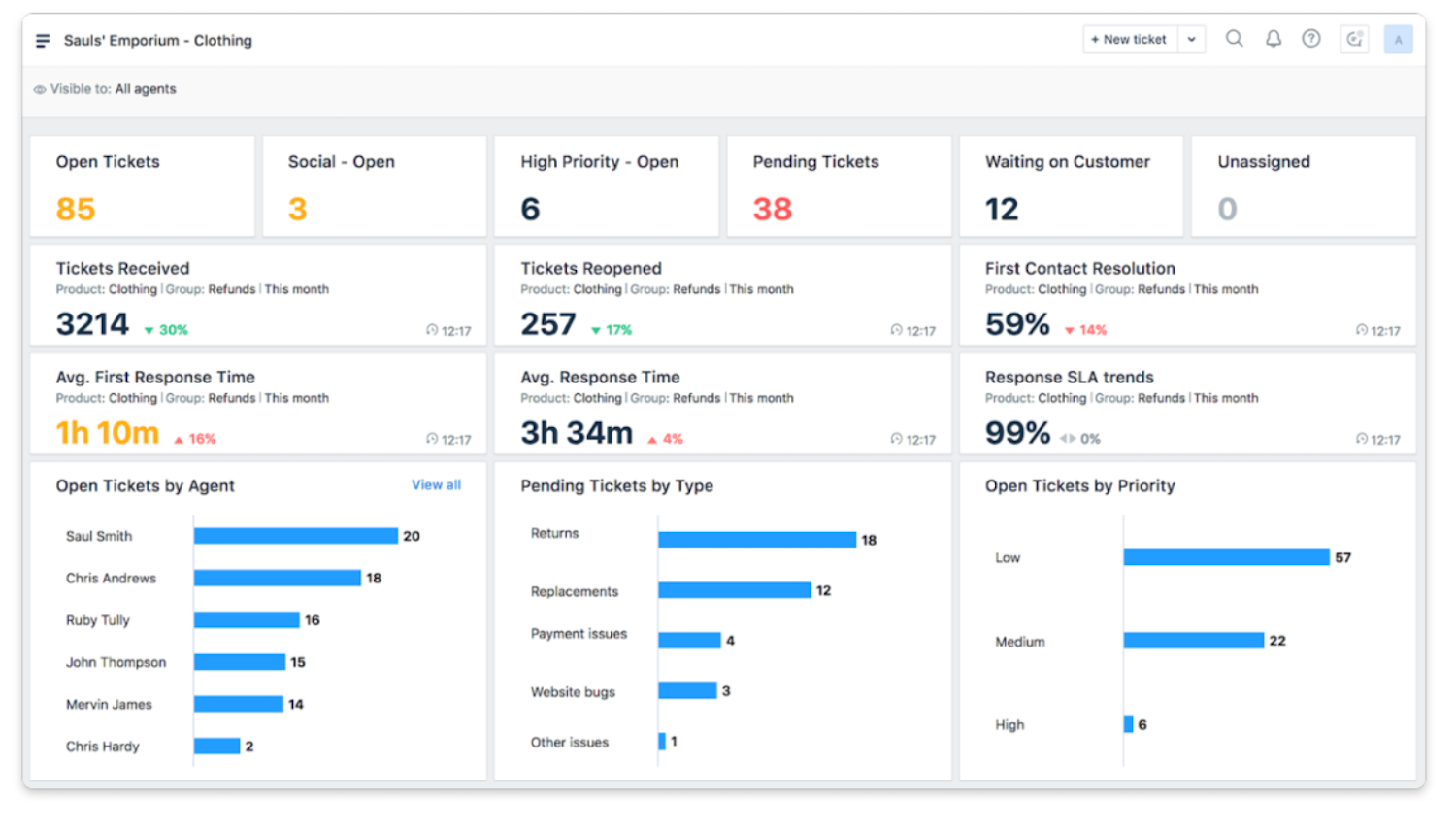Click refresh clock icon in Tickets Reopened

(x=897, y=331)
